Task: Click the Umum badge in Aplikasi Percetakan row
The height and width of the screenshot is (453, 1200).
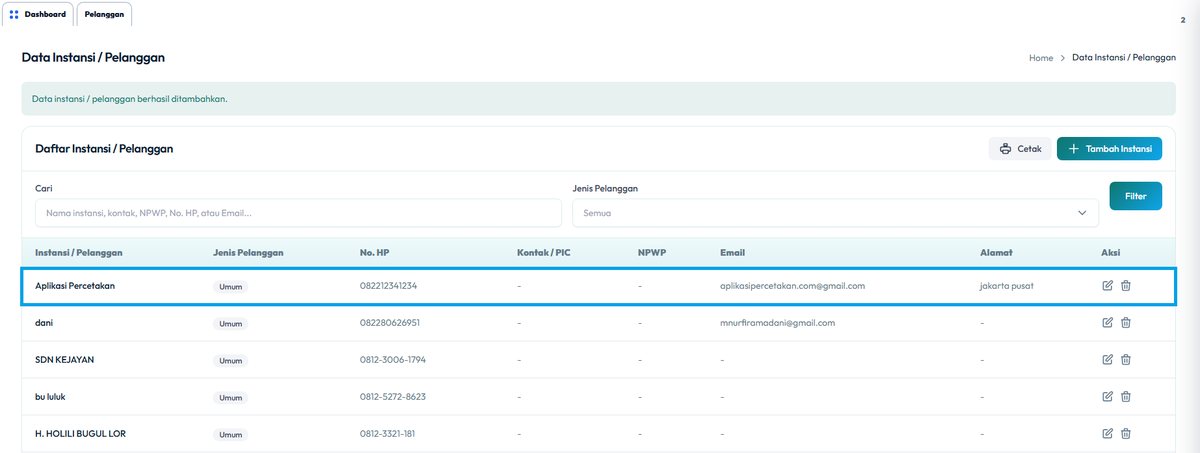Action: pyautogui.click(x=231, y=287)
